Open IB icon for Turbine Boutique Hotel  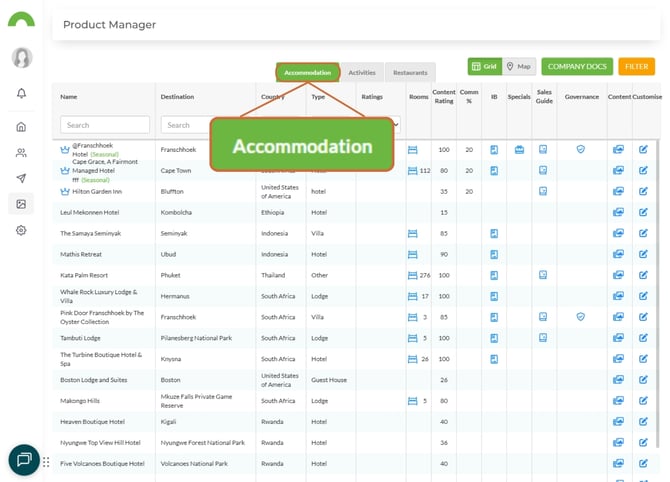click(494, 359)
